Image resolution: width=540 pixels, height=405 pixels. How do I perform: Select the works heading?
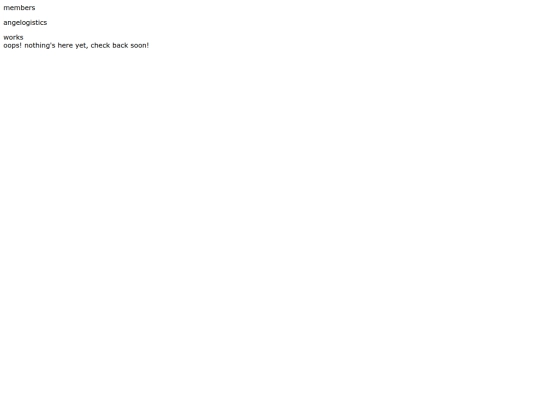coord(13,37)
